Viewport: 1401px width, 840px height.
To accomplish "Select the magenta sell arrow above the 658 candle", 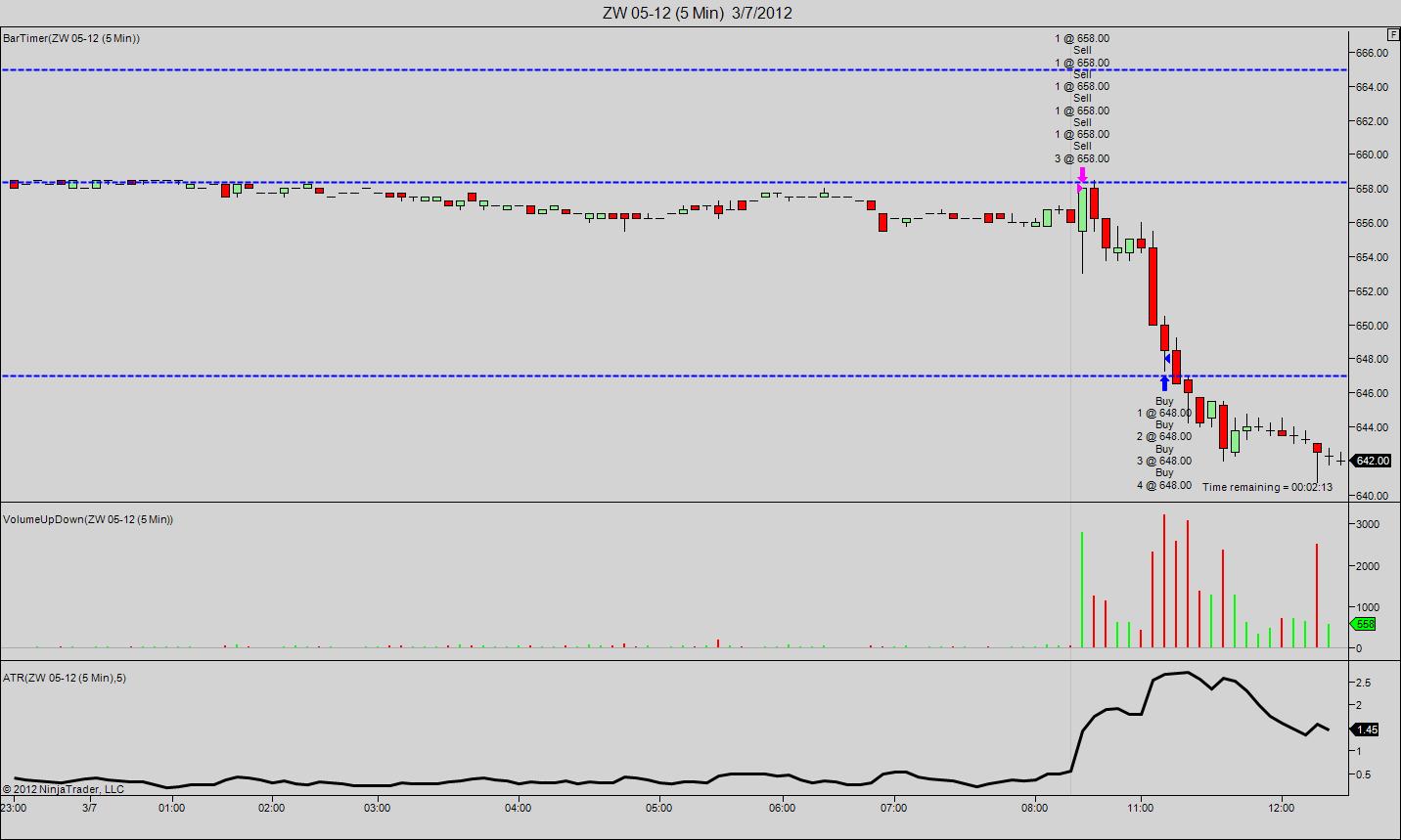I will click(1082, 174).
